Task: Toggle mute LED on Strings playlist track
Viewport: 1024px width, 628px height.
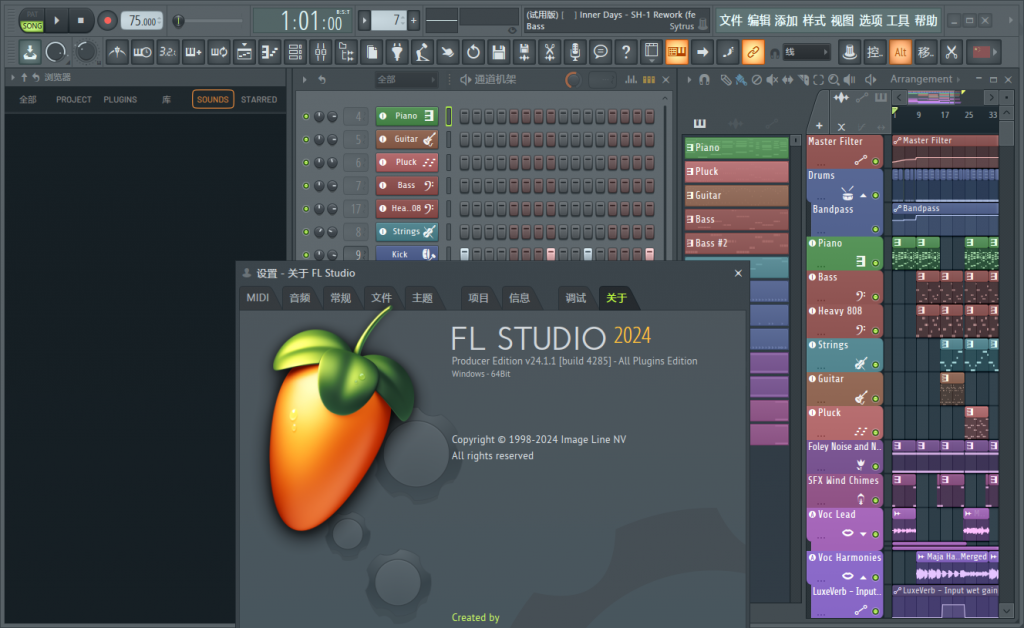Action: click(876, 365)
